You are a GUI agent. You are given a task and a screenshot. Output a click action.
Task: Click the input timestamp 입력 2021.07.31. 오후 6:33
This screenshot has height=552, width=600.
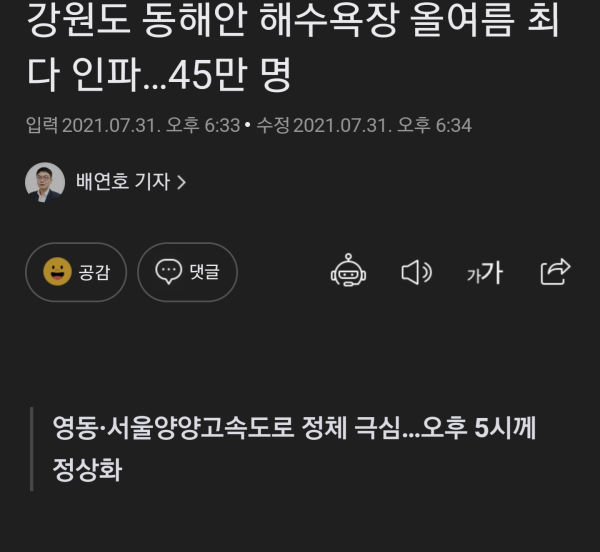pos(133,125)
